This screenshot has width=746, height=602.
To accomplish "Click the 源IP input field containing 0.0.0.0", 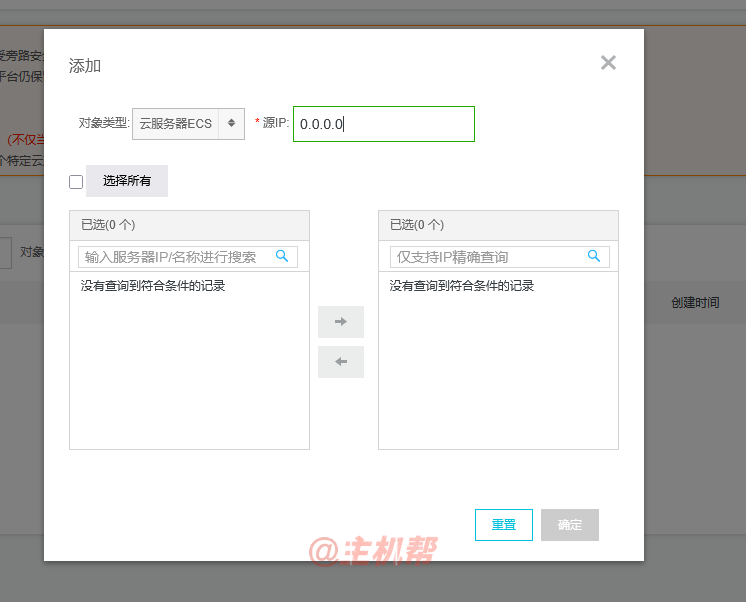I will tap(384, 124).
